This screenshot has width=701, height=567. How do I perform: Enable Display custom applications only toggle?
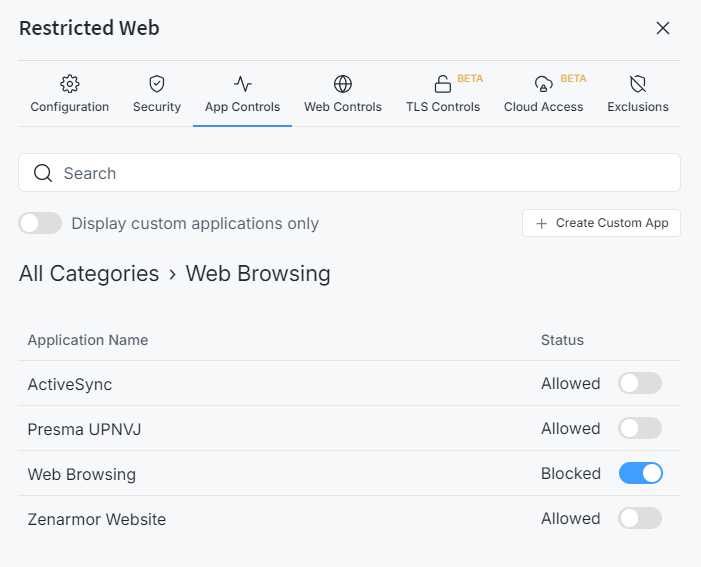(40, 223)
